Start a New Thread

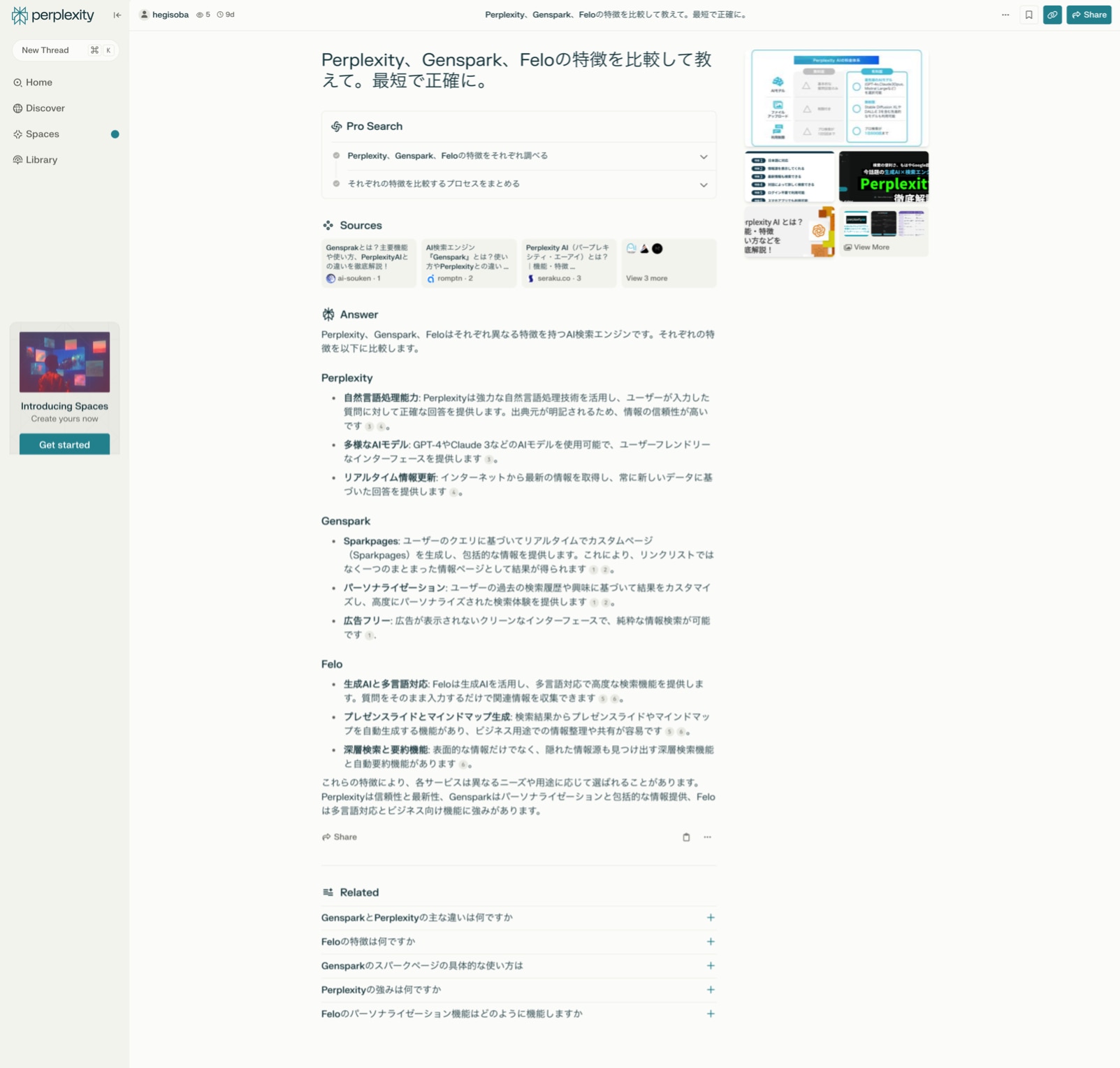(65, 50)
